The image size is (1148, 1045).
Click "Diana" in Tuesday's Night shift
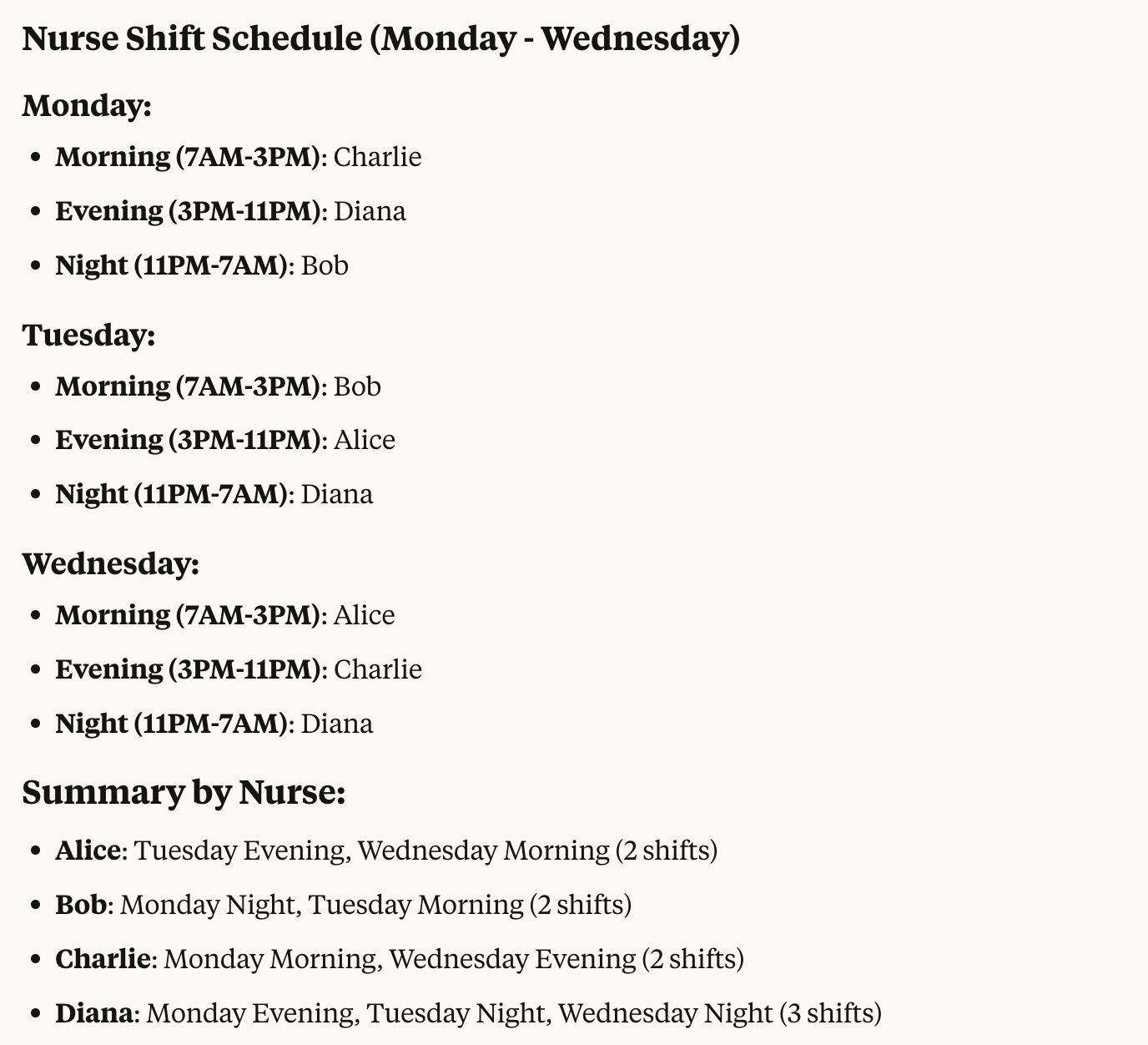336,494
